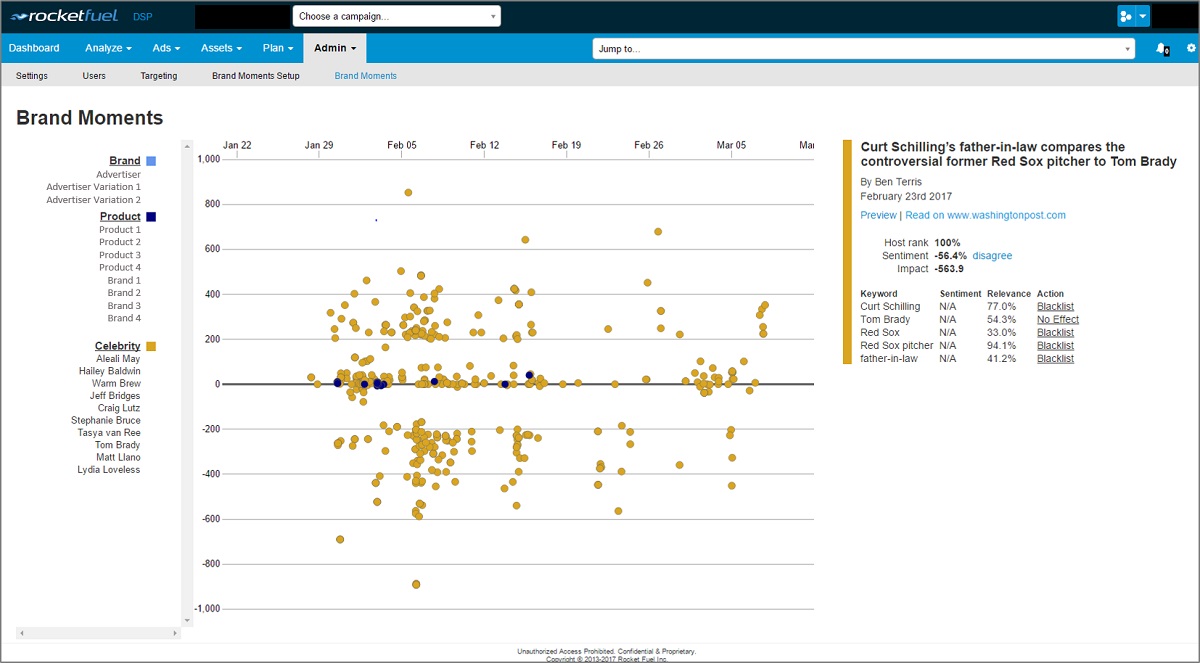Select Aleali May in Celebrity list
1200x663 pixels.
[x=118, y=359]
